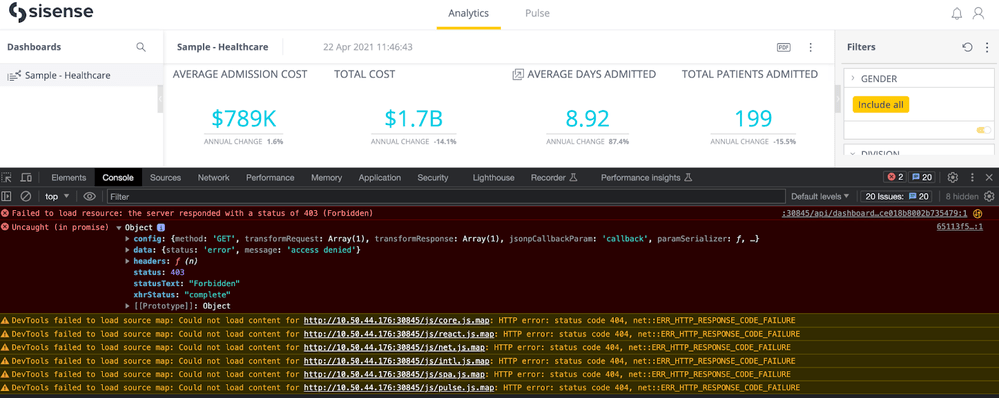
Task: Click the Include all button
Action: tap(880, 105)
